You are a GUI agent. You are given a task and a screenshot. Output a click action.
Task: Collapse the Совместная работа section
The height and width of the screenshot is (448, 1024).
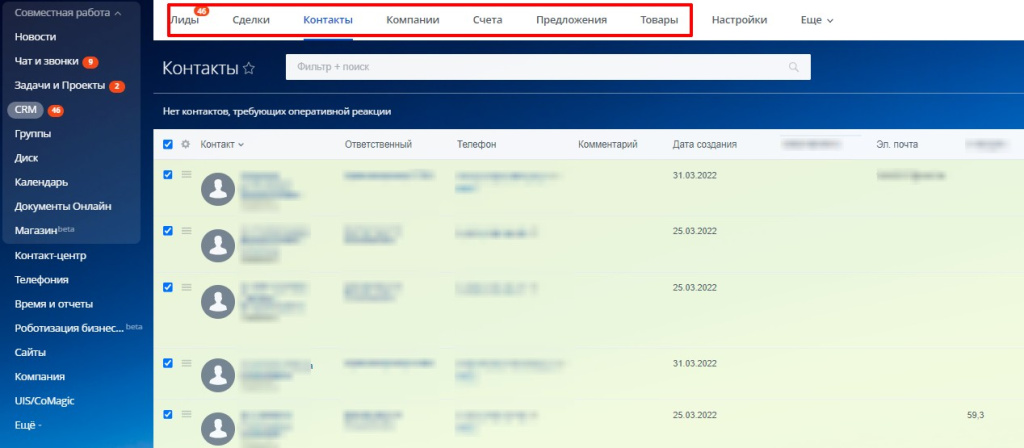[68, 12]
